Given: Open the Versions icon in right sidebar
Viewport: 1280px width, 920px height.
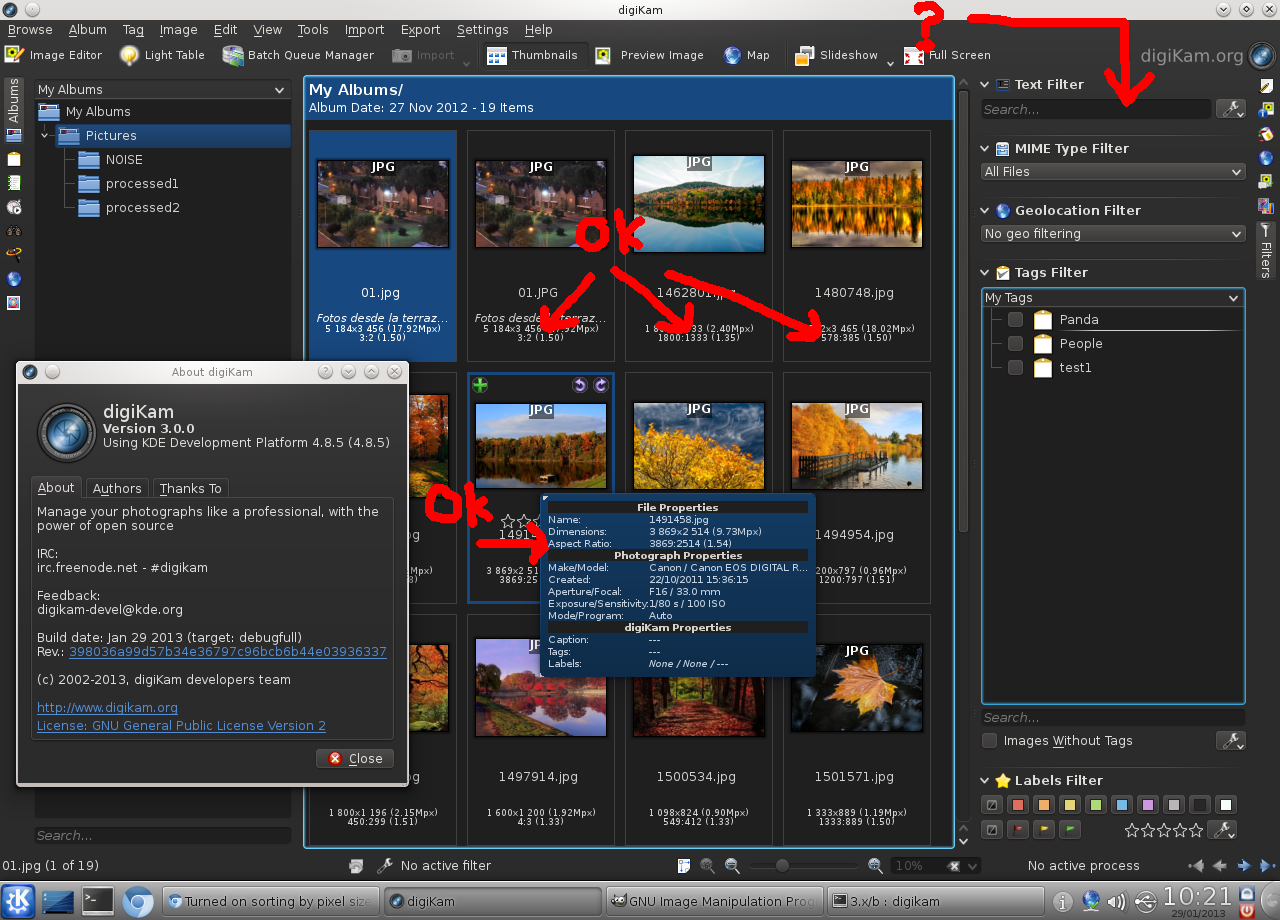Looking at the screenshot, I should [1266, 181].
